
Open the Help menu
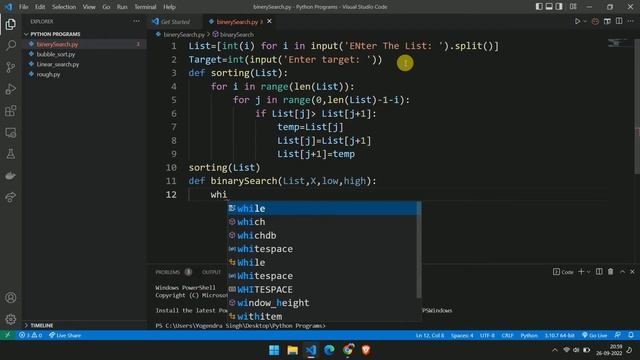pos(169,7)
